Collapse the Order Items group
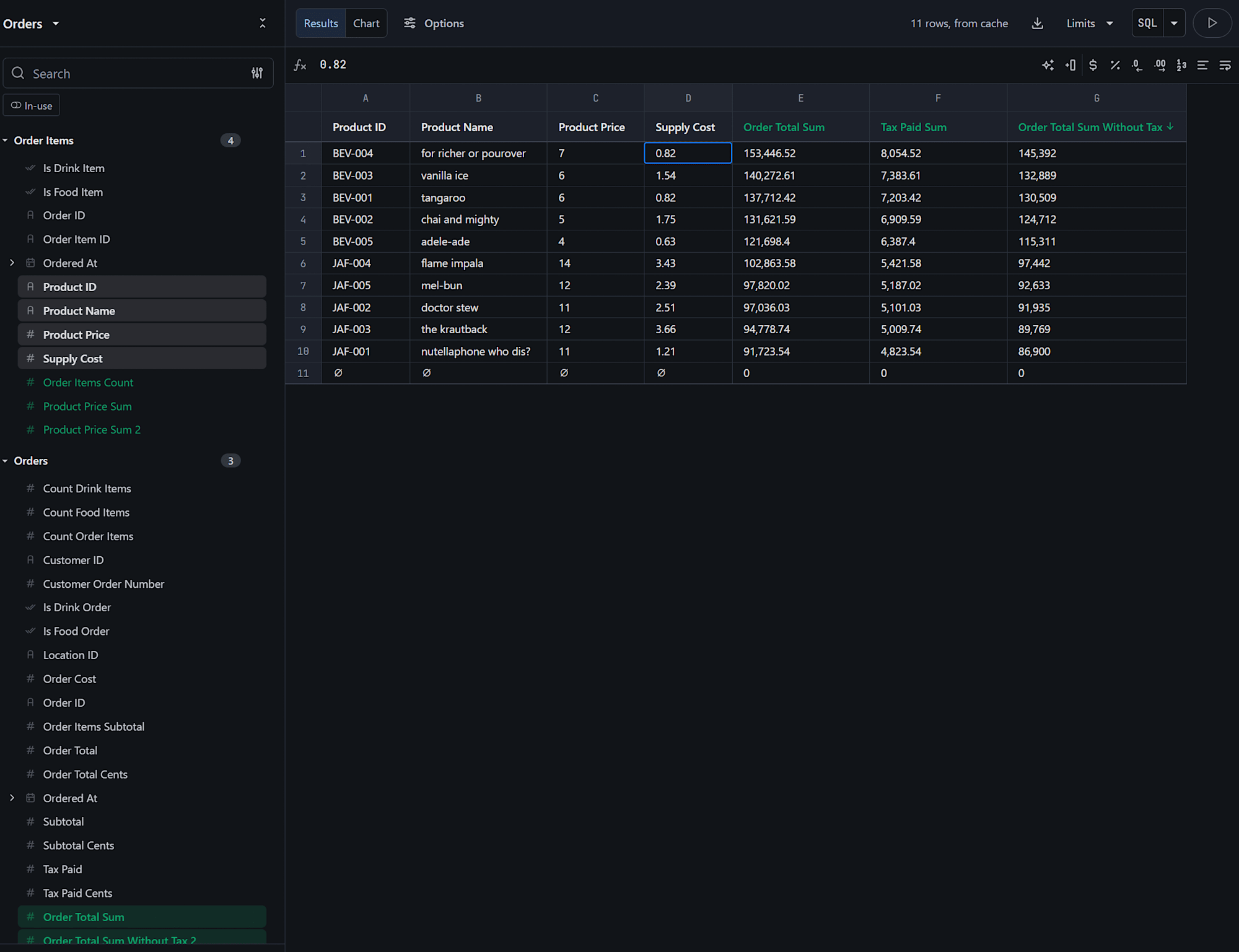This screenshot has width=1239, height=952. point(5,141)
